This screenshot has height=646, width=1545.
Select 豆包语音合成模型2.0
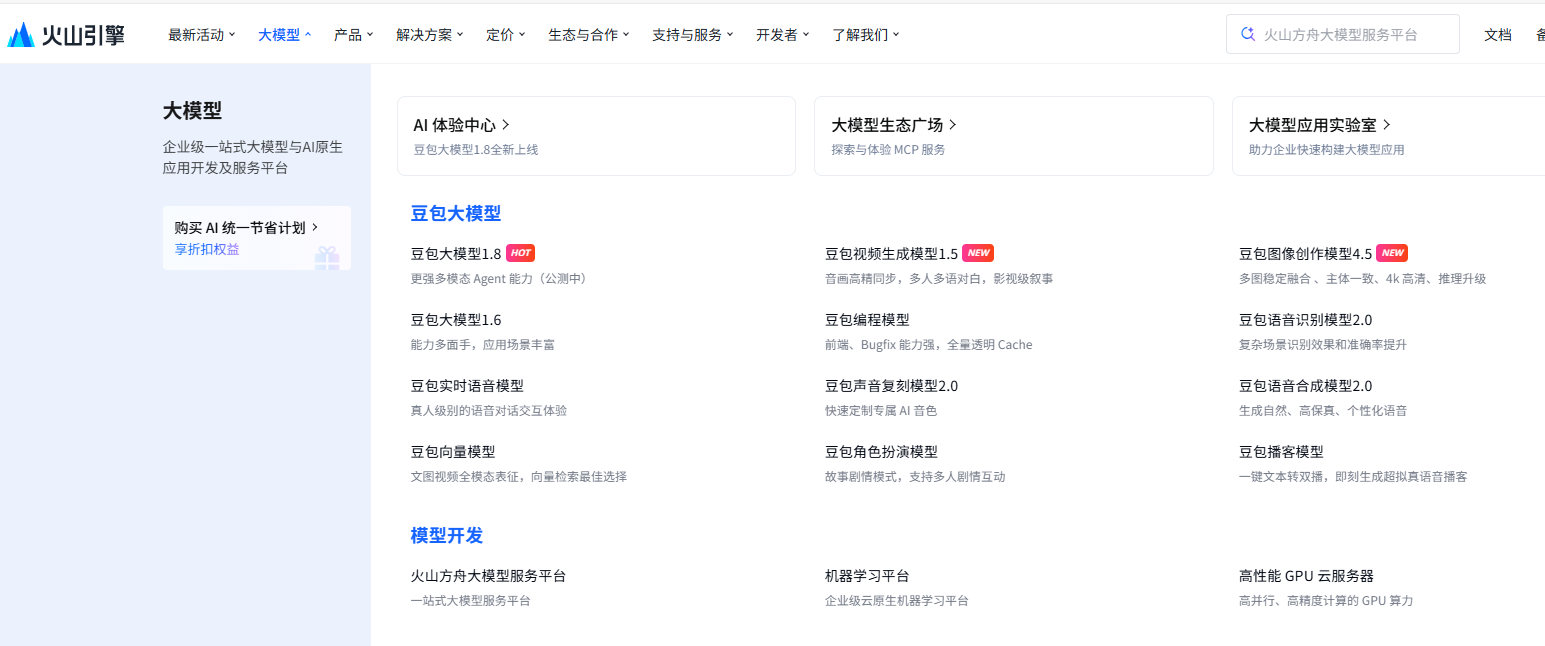coord(1305,386)
